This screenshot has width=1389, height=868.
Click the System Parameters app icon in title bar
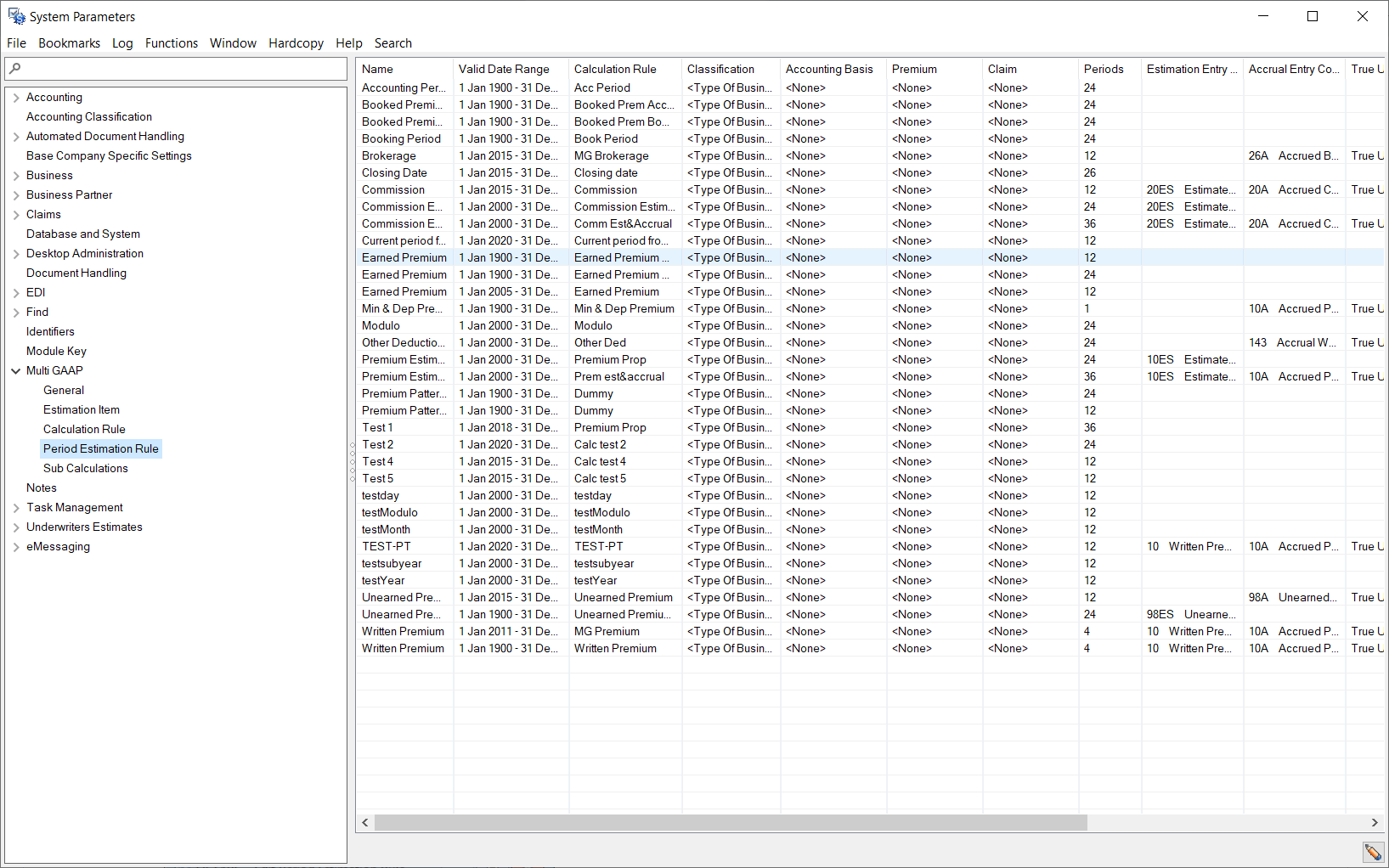coord(16,17)
